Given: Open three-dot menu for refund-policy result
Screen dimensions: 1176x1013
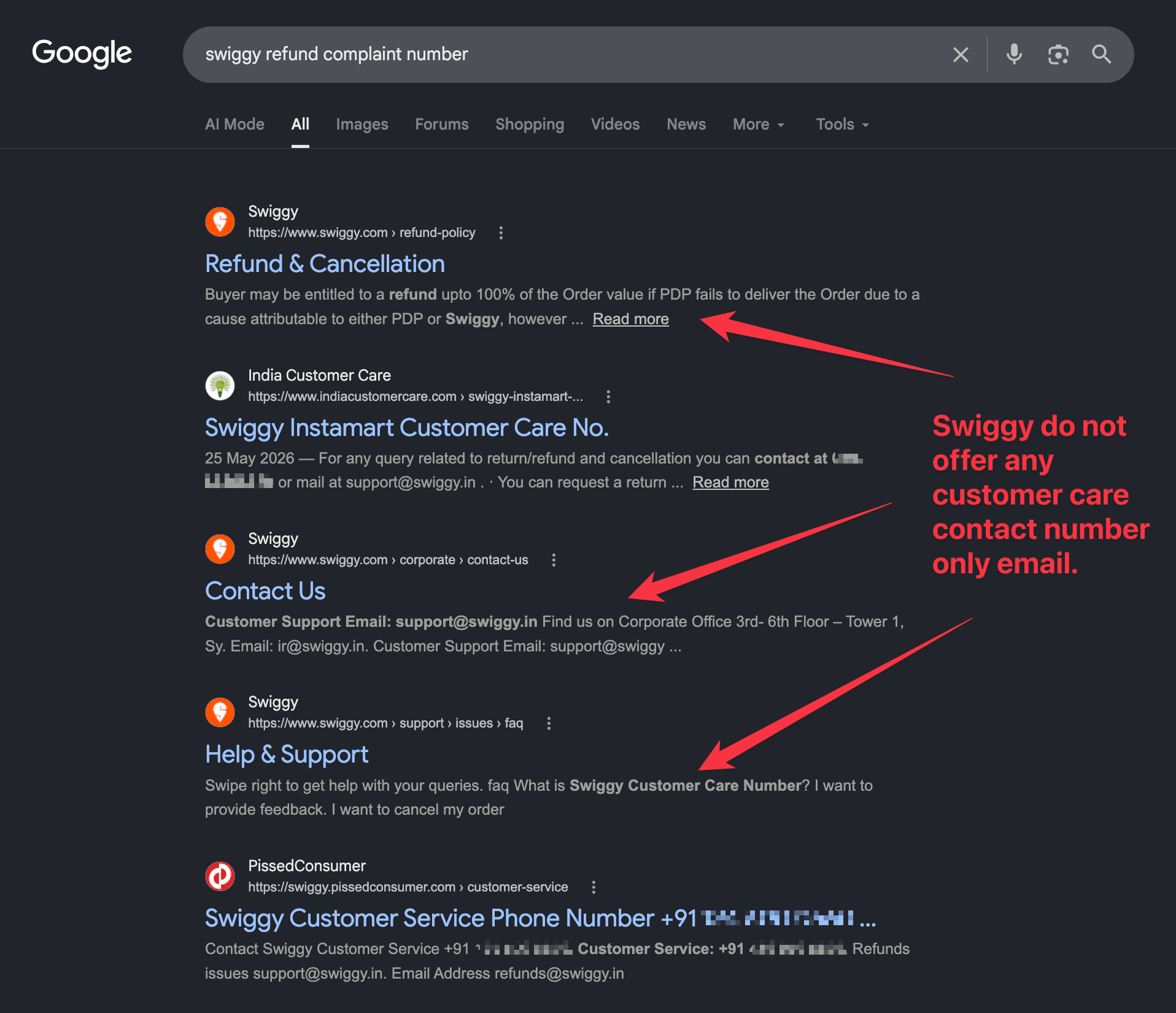Looking at the screenshot, I should (x=501, y=233).
